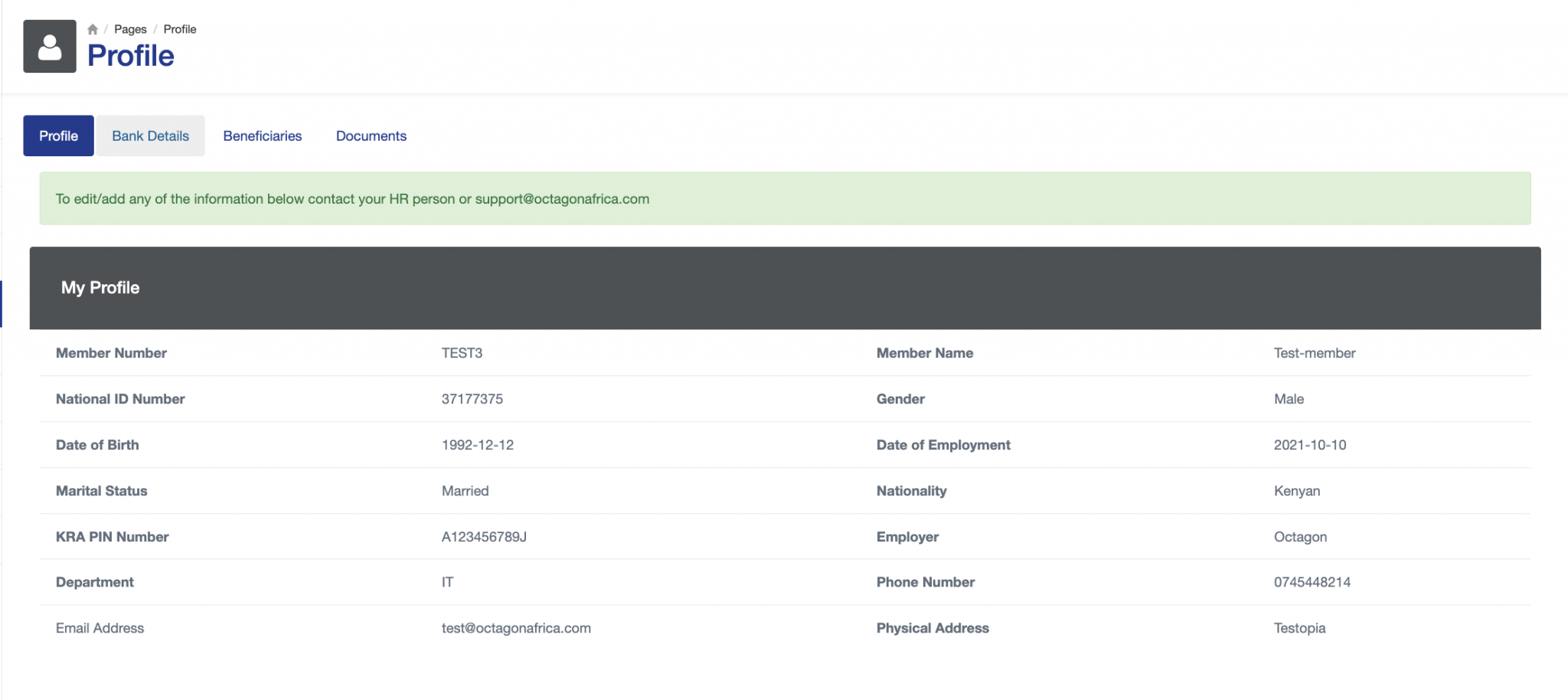The height and width of the screenshot is (700, 1568).
Task: Switch to the Bank Details tab
Action: tap(150, 136)
